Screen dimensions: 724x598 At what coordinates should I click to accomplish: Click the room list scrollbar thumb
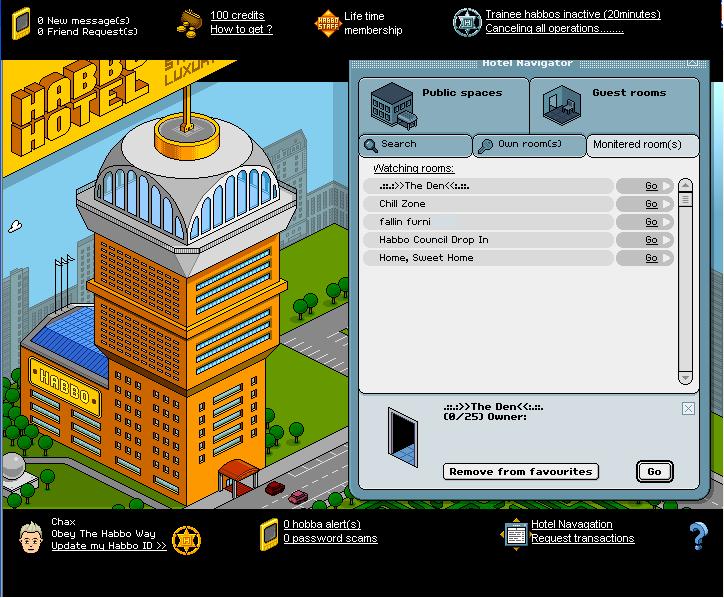tap(685, 200)
